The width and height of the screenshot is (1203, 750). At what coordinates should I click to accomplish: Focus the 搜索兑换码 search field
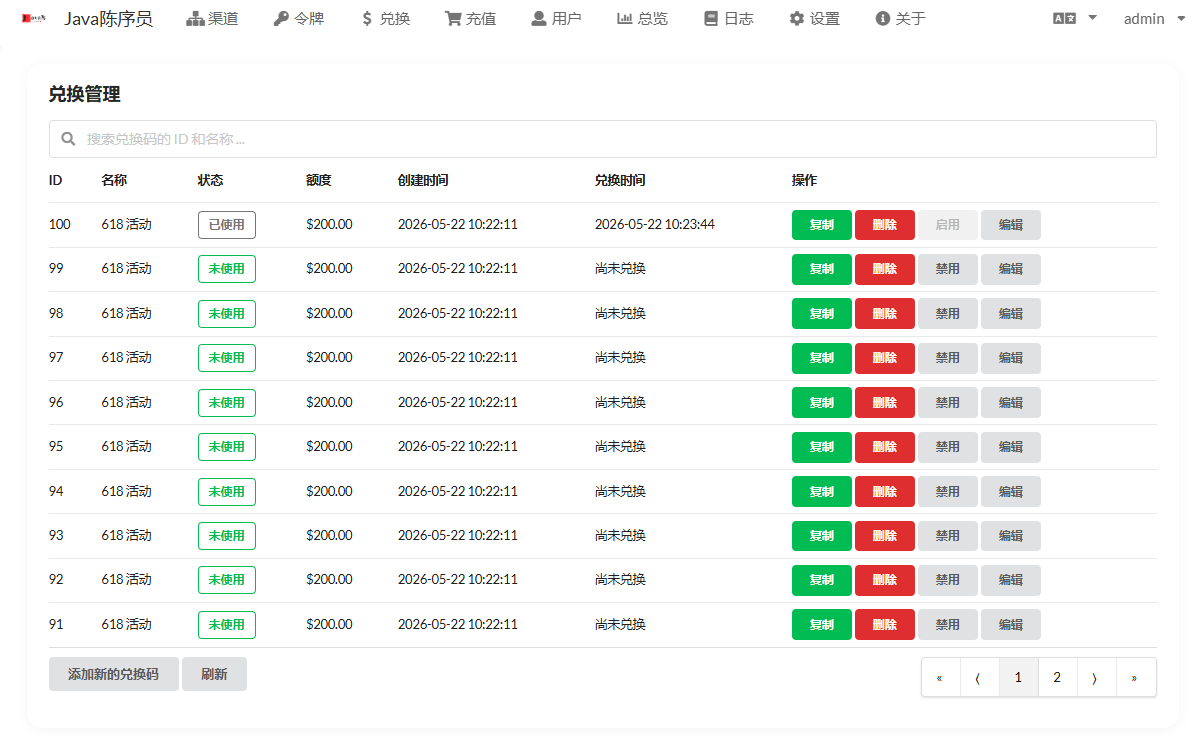point(603,139)
